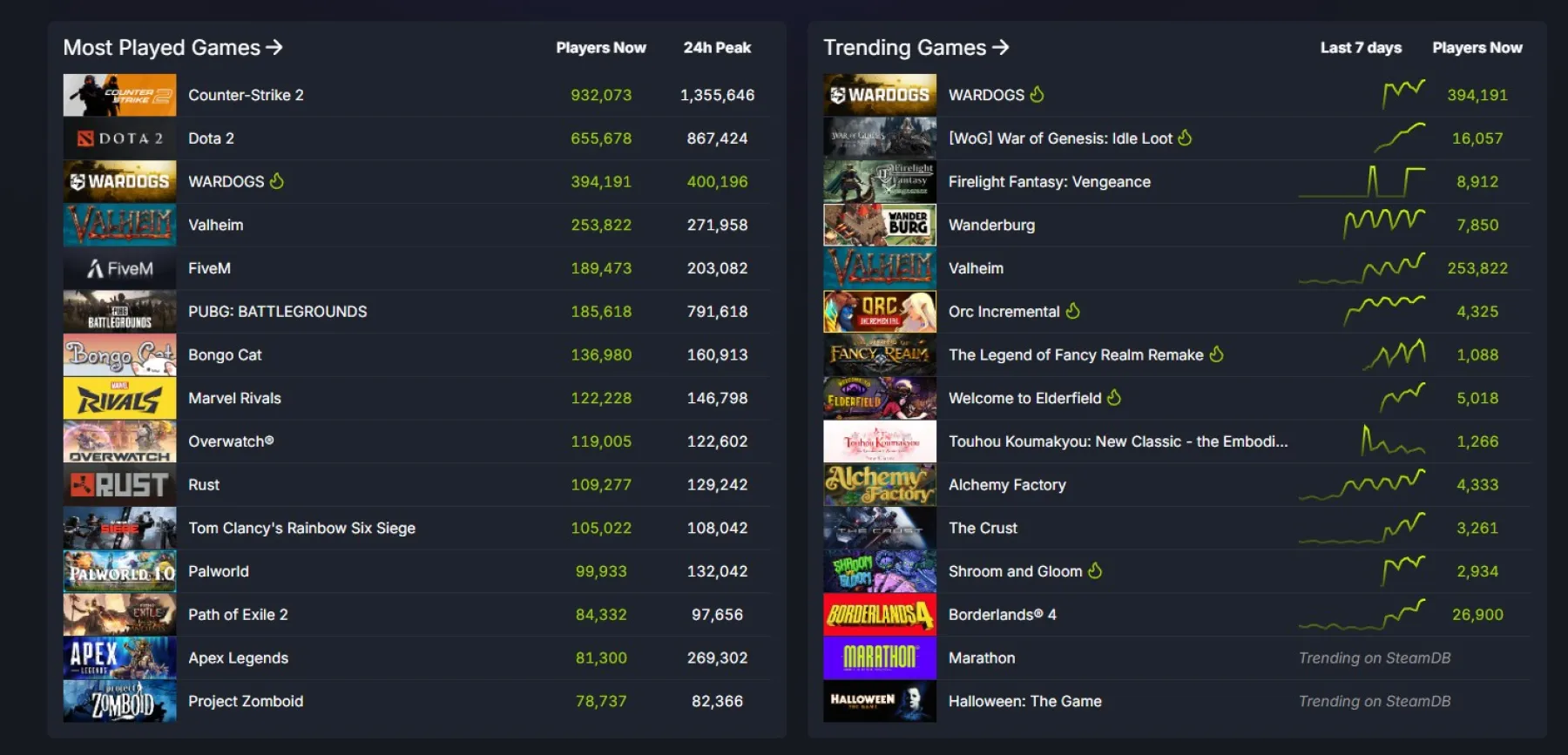Click Dota 2's 867,424 peak value
The height and width of the screenshot is (755, 1568).
(x=717, y=138)
